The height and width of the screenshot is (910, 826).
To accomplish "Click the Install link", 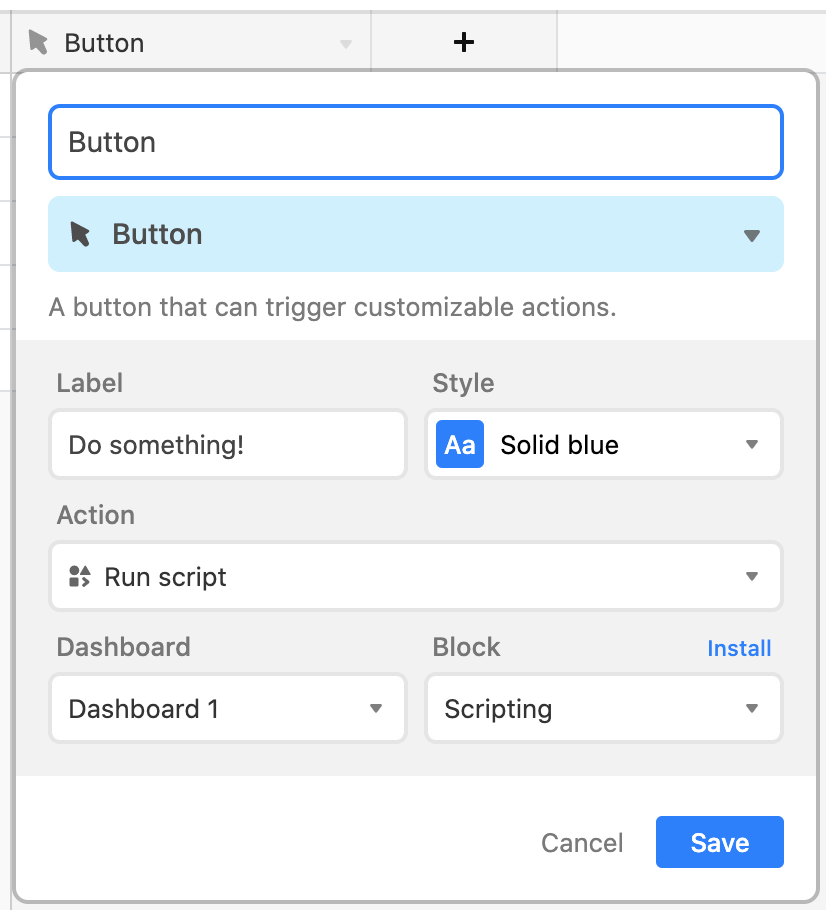I will [x=739, y=648].
